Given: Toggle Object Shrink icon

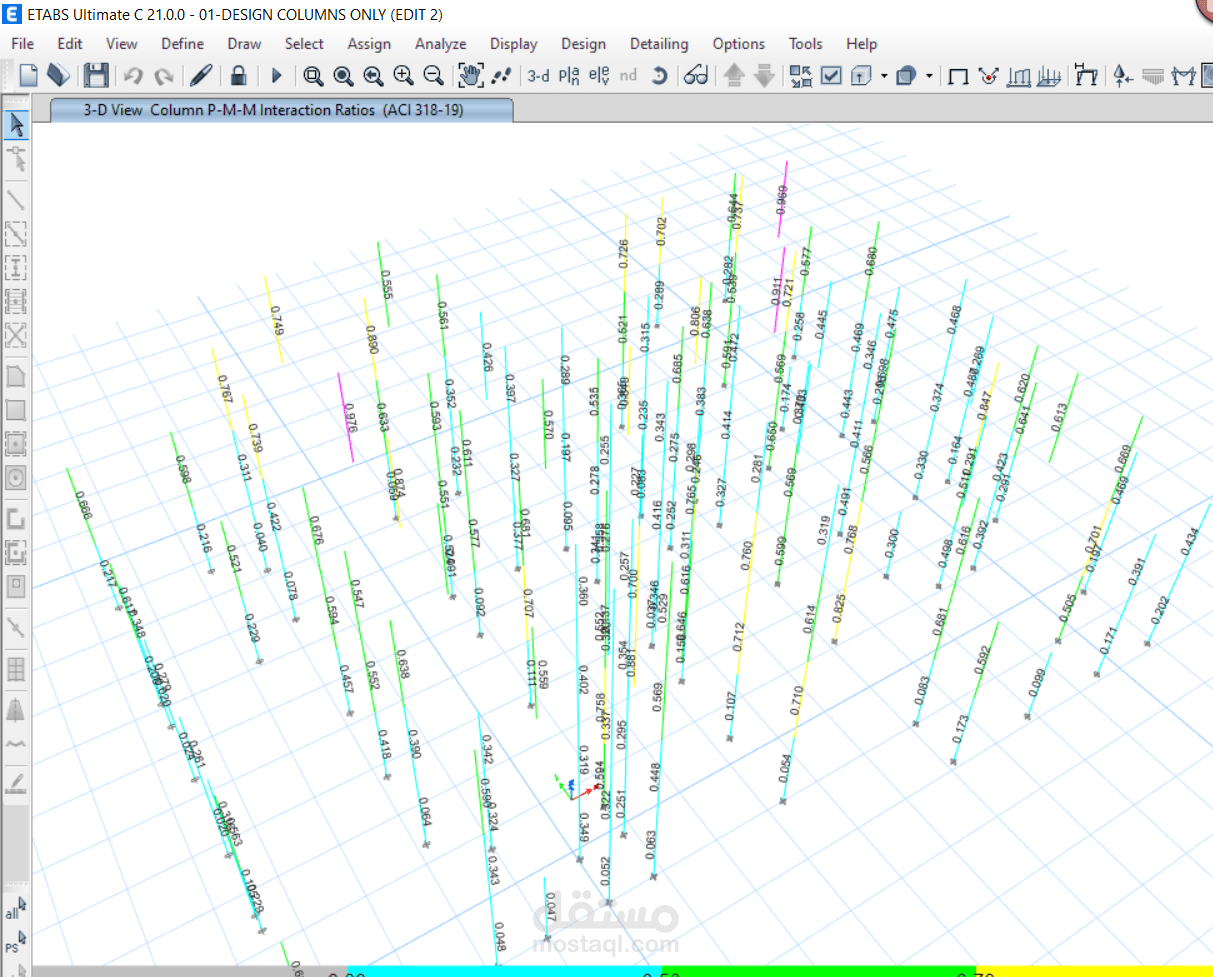Looking at the screenshot, I should point(801,75).
